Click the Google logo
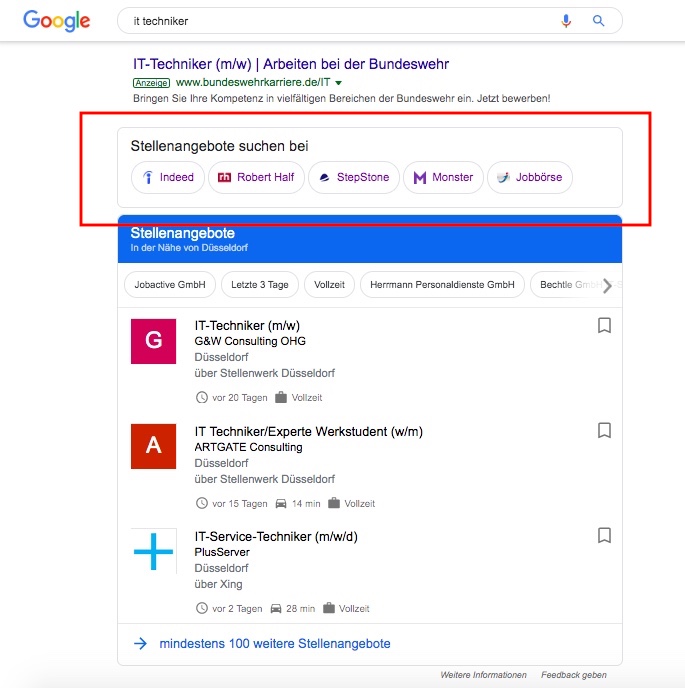 pyautogui.click(x=57, y=21)
